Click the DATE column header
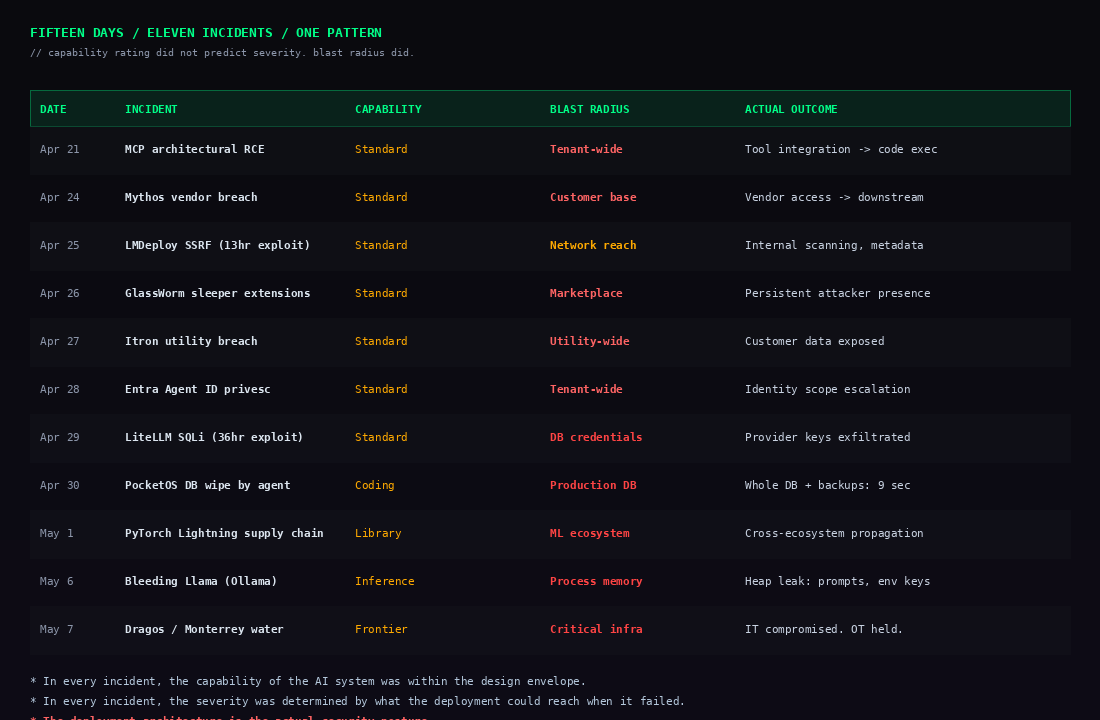This screenshot has height=720, width=1100. 53,109
